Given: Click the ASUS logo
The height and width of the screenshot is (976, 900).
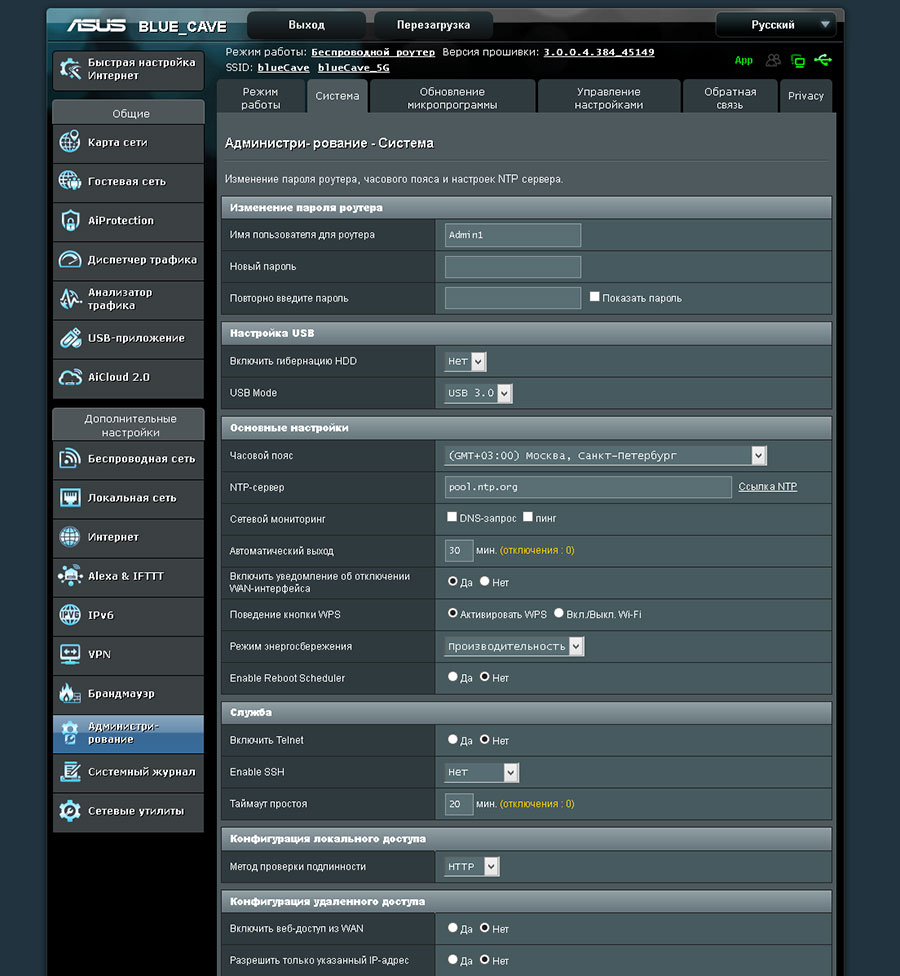Looking at the screenshot, I should click(96, 26).
